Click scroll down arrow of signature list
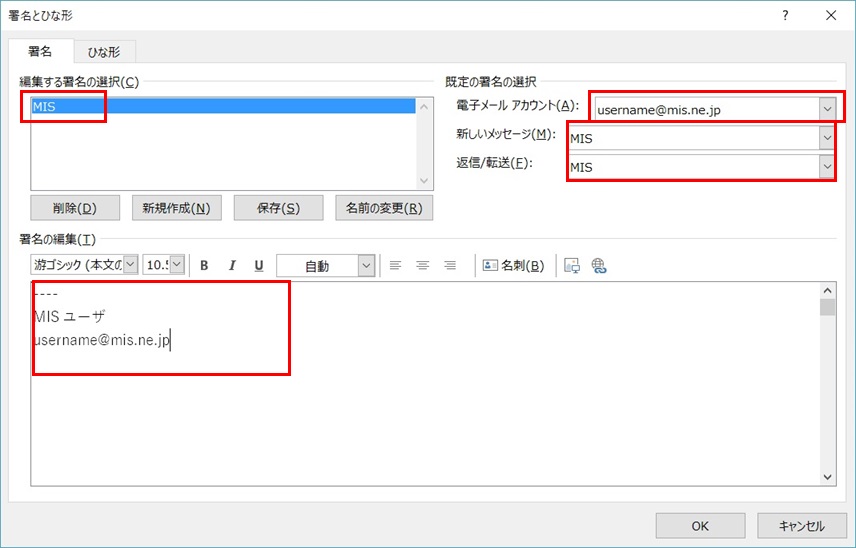Screen dimensions: 856x548 424,181
